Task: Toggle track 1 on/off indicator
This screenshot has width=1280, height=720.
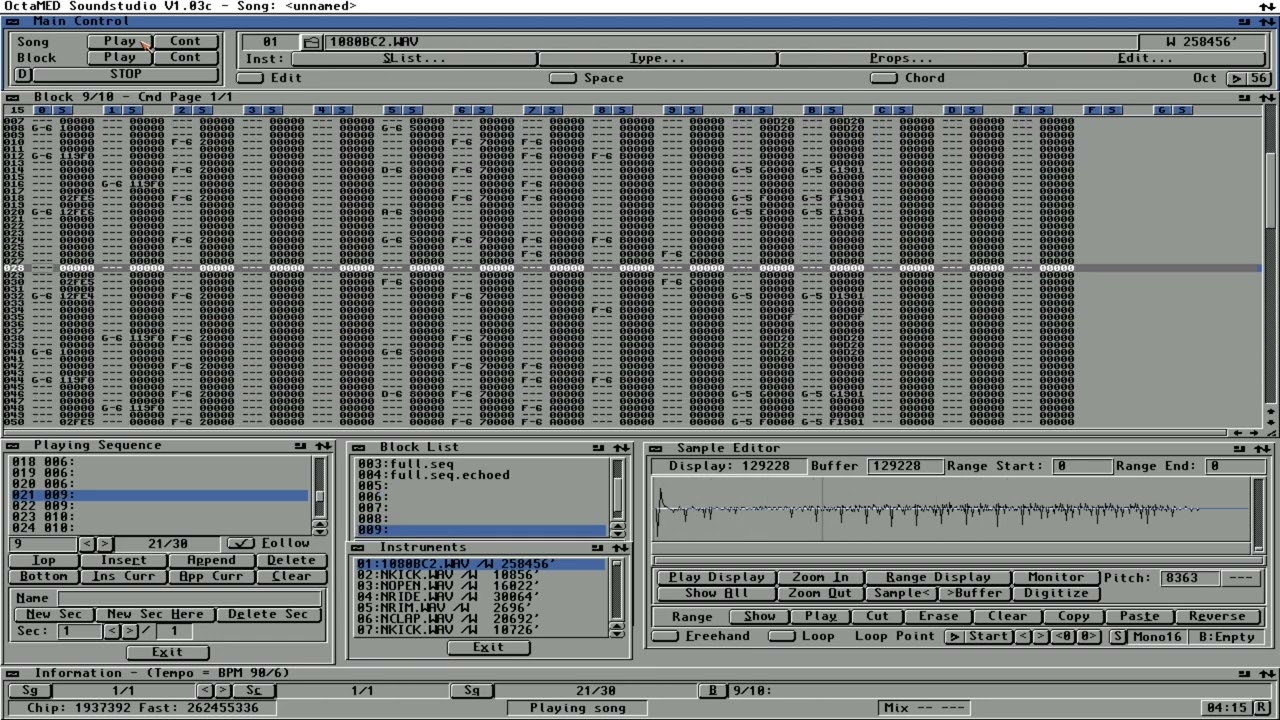Action: click(111, 110)
